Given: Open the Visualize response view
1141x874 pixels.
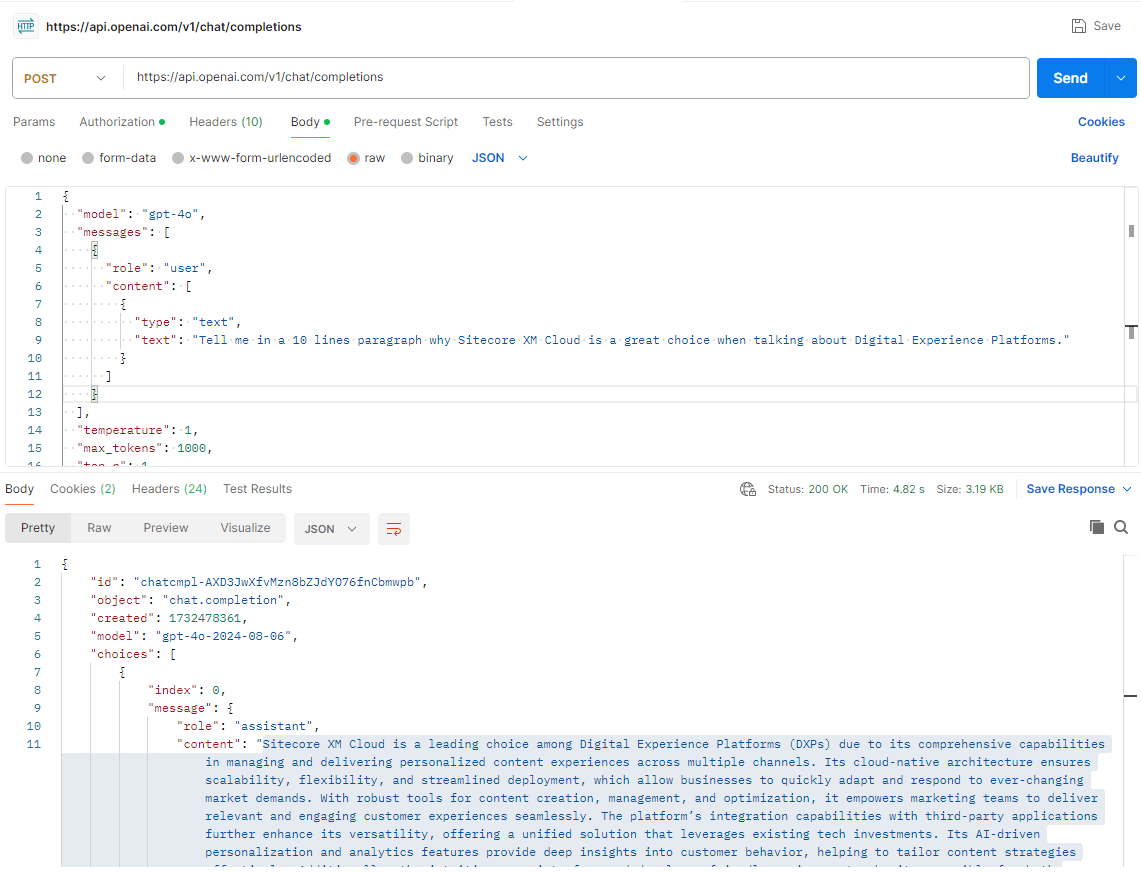Looking at the screenshot, I should 245,528.
